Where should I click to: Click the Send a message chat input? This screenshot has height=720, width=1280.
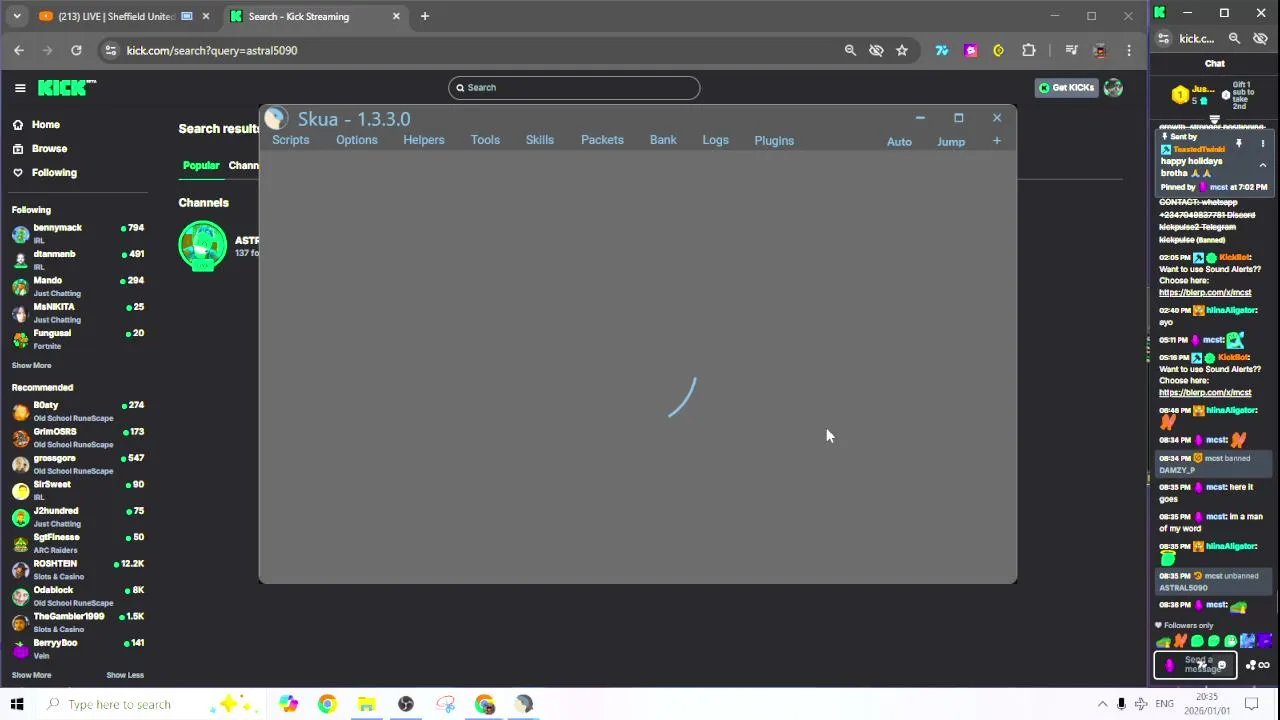1197,665
